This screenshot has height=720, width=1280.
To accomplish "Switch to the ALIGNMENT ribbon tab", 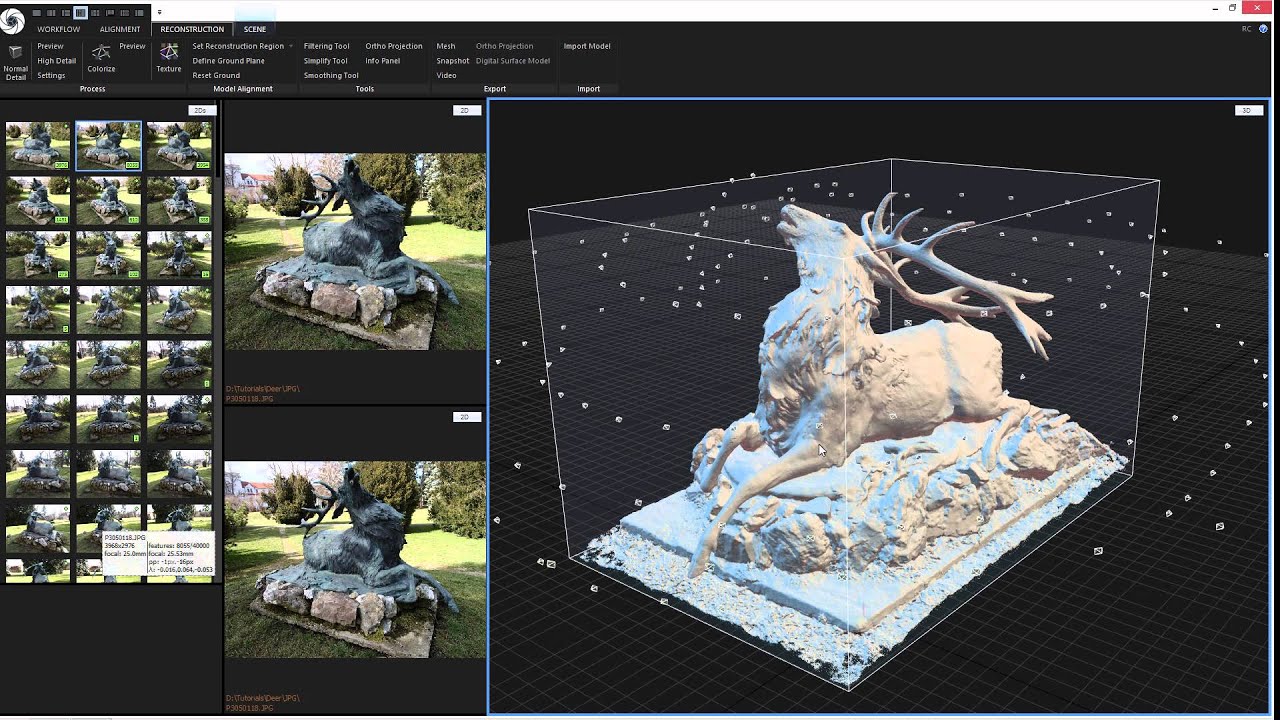I will tap(120, 29).
